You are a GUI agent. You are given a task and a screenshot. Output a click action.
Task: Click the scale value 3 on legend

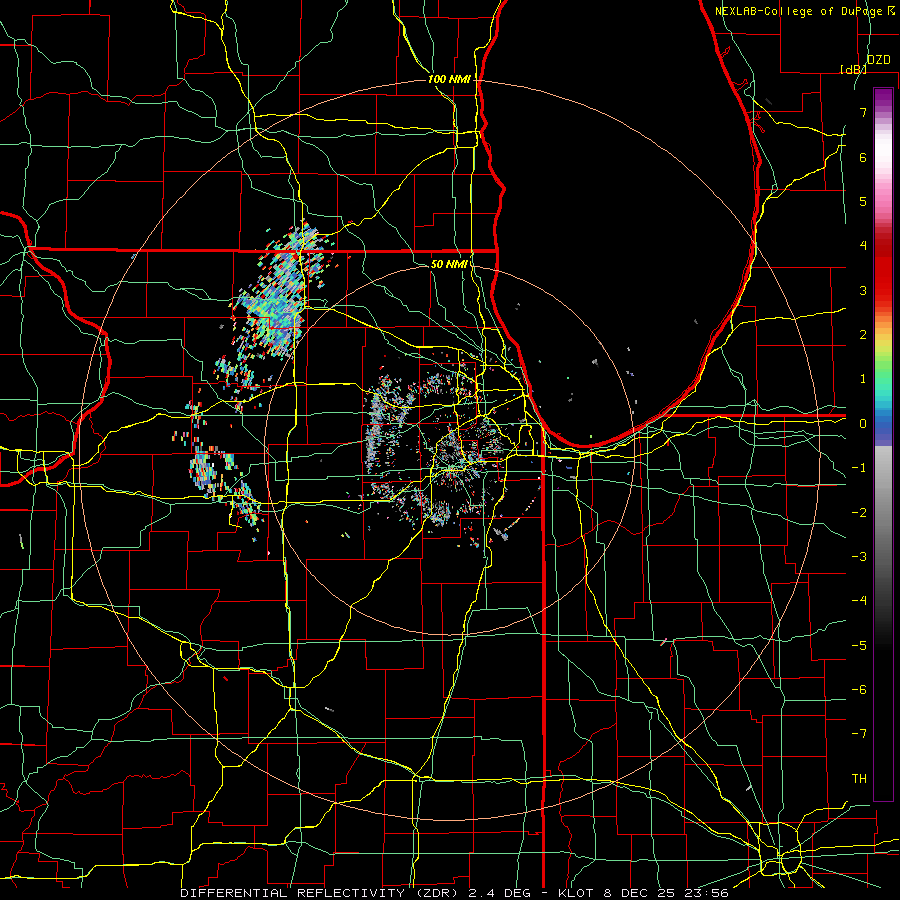coord(863,290)
